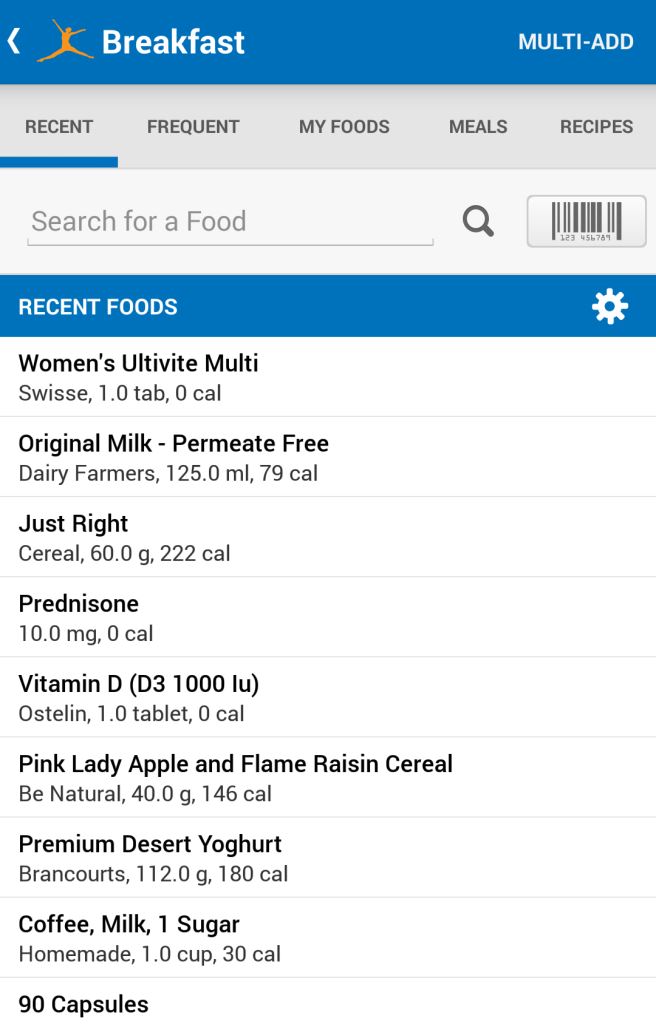The image size is (656, 1024).
Task: Choose Original Milk - Permeate Free
Action: (x=328, y=457)
